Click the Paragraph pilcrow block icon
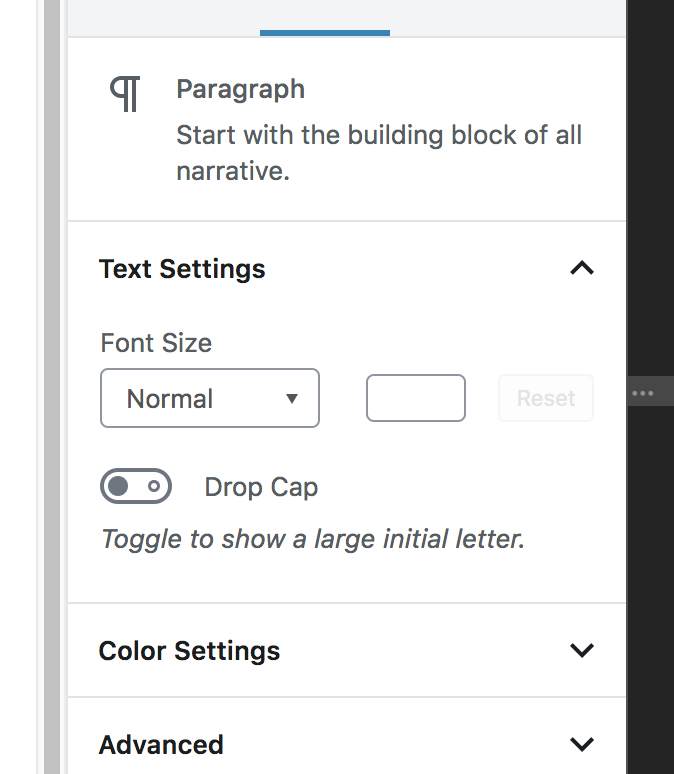Screen dimensions: 674x774 (x=125, y=94)
